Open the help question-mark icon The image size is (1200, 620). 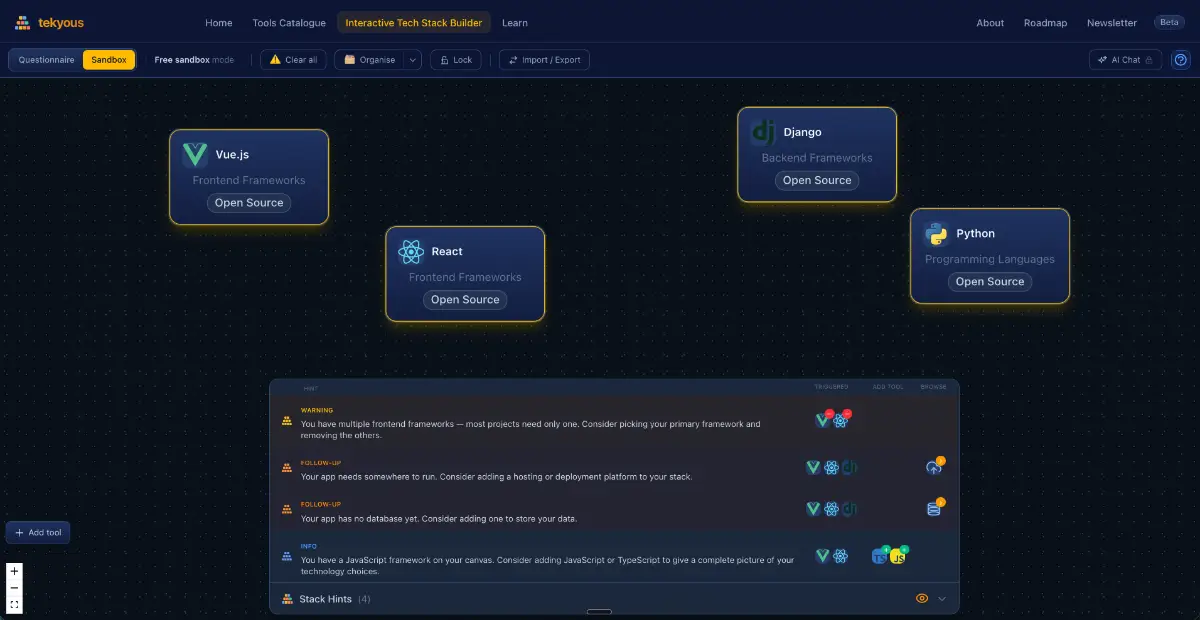coord(1180,60)
